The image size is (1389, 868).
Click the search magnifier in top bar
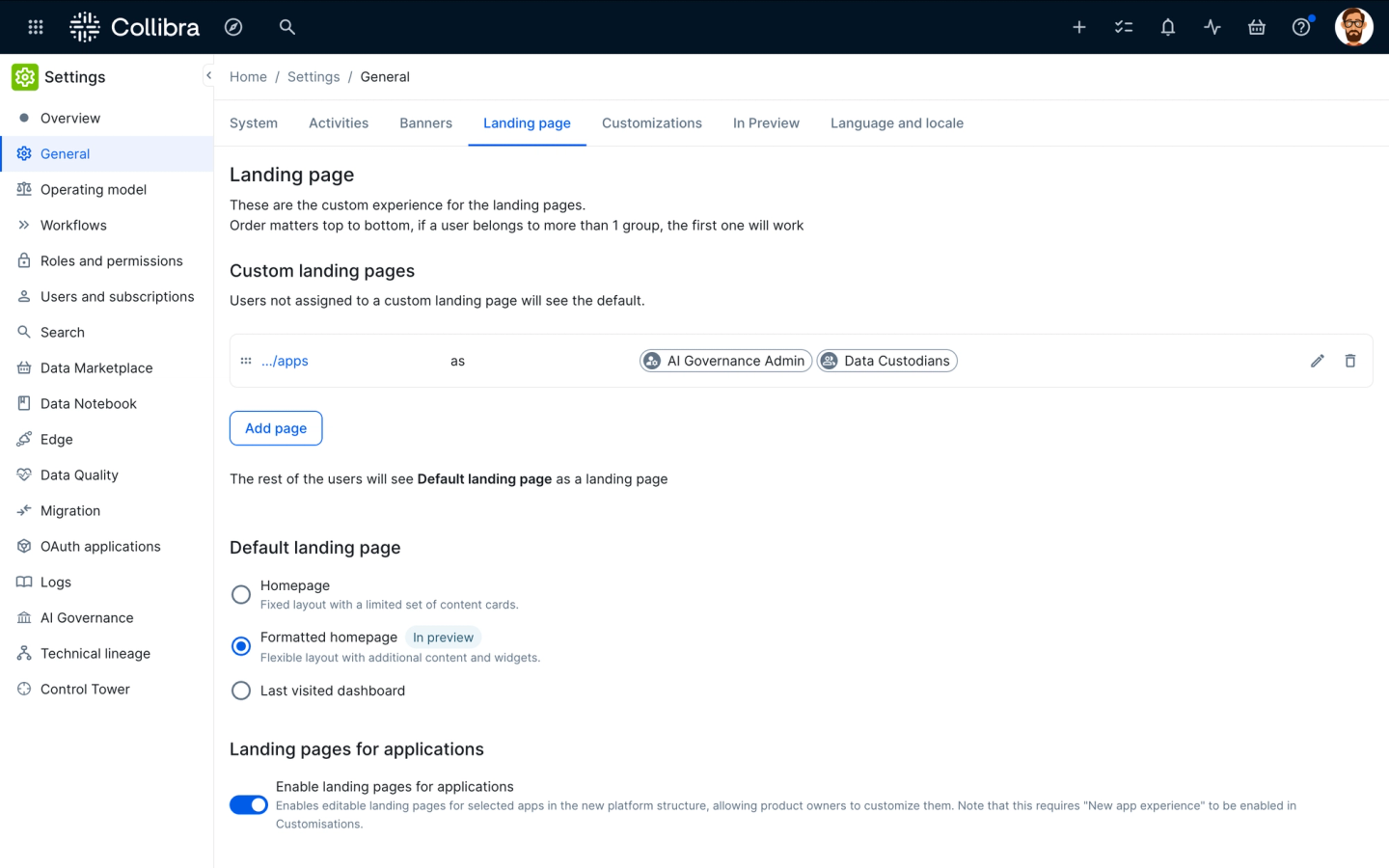click(287, 27)
